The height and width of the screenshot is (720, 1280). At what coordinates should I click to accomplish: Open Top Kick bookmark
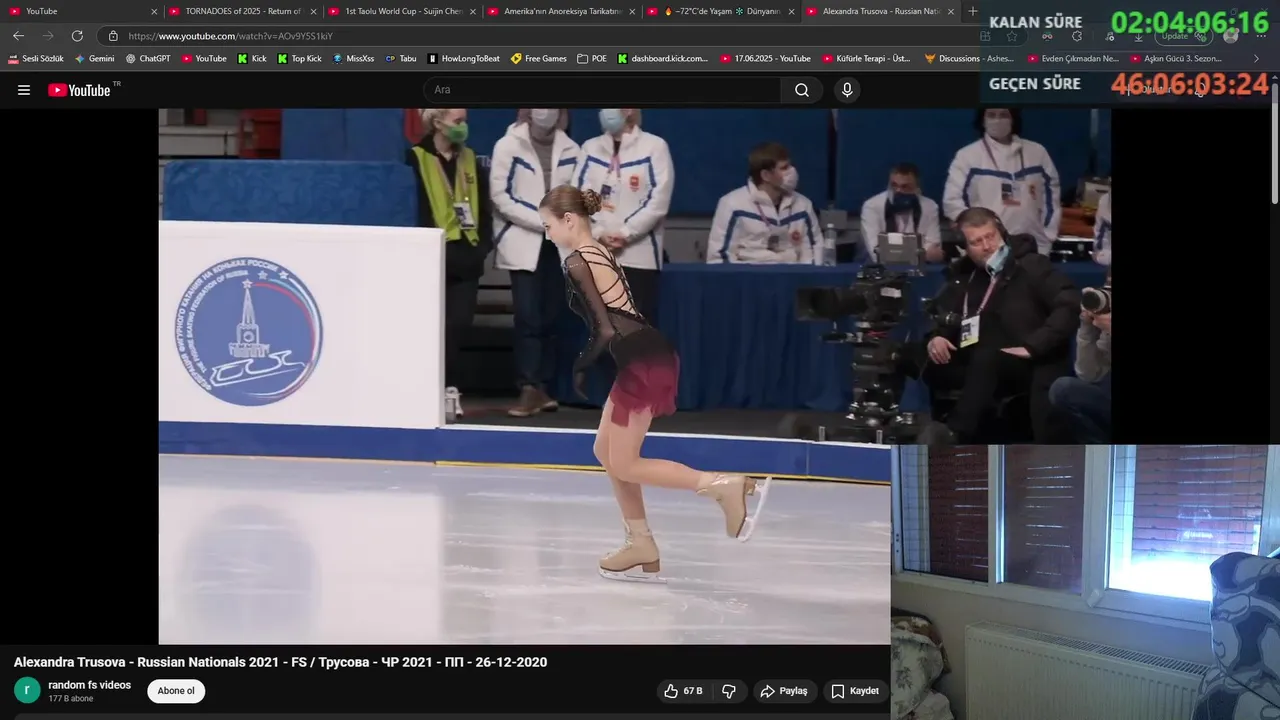coord(299,59)
